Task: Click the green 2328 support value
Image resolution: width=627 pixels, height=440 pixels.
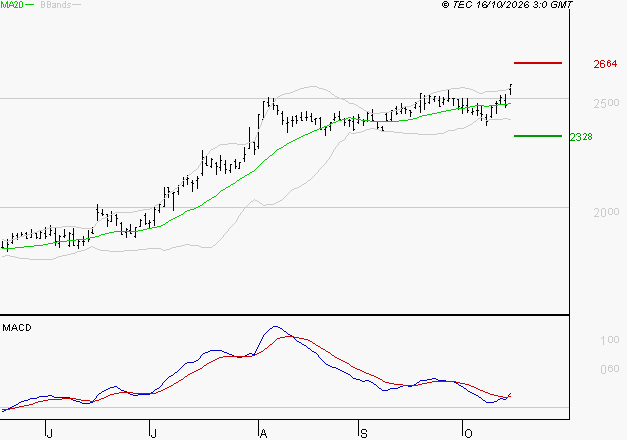Action: 581,137
